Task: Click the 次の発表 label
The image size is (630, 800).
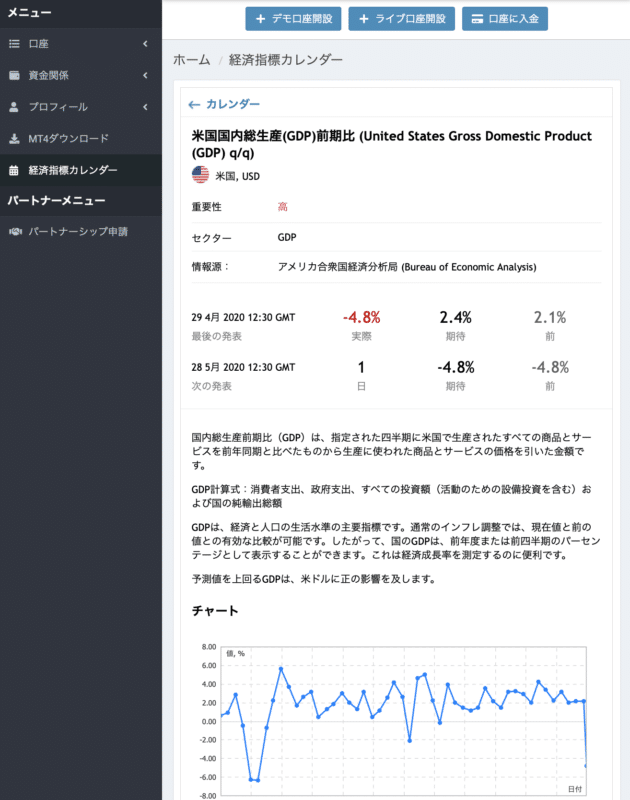Action: pos(211,386)
